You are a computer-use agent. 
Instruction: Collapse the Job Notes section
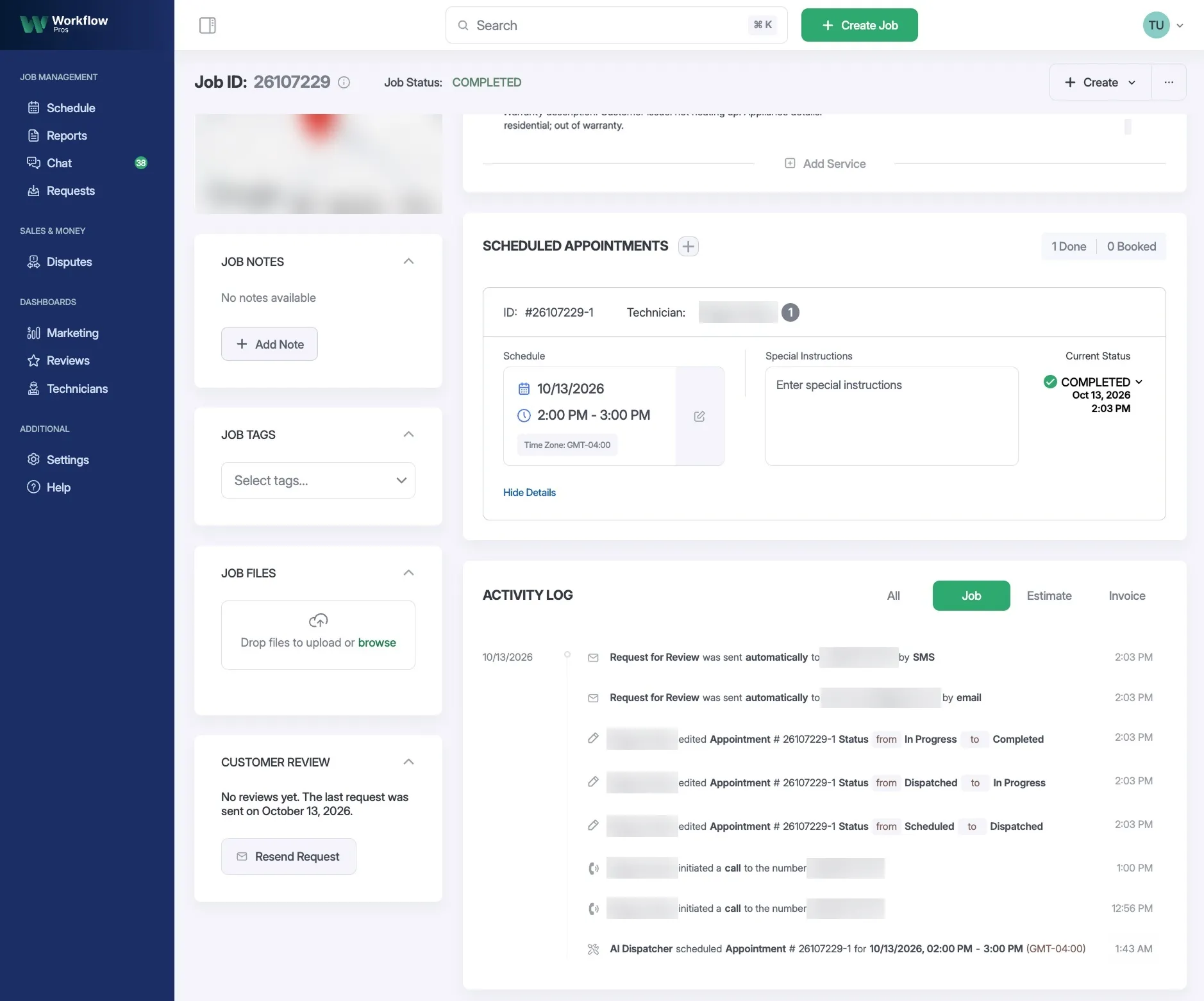[408, 261]
